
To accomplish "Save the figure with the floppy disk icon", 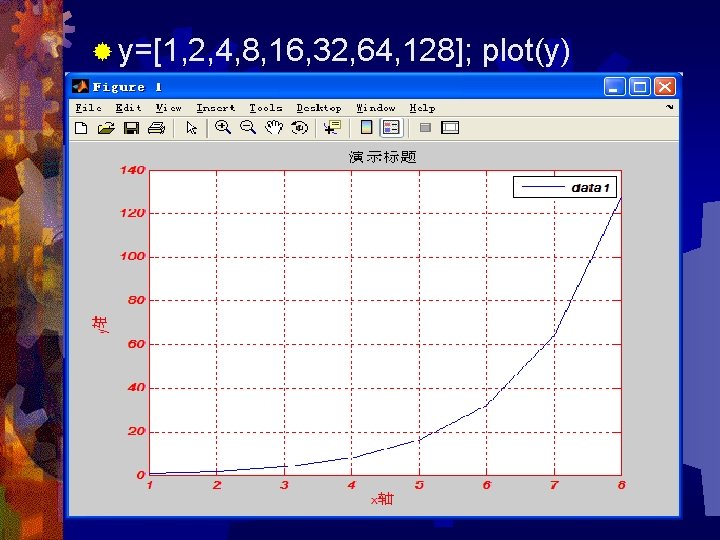I will 132,128.
